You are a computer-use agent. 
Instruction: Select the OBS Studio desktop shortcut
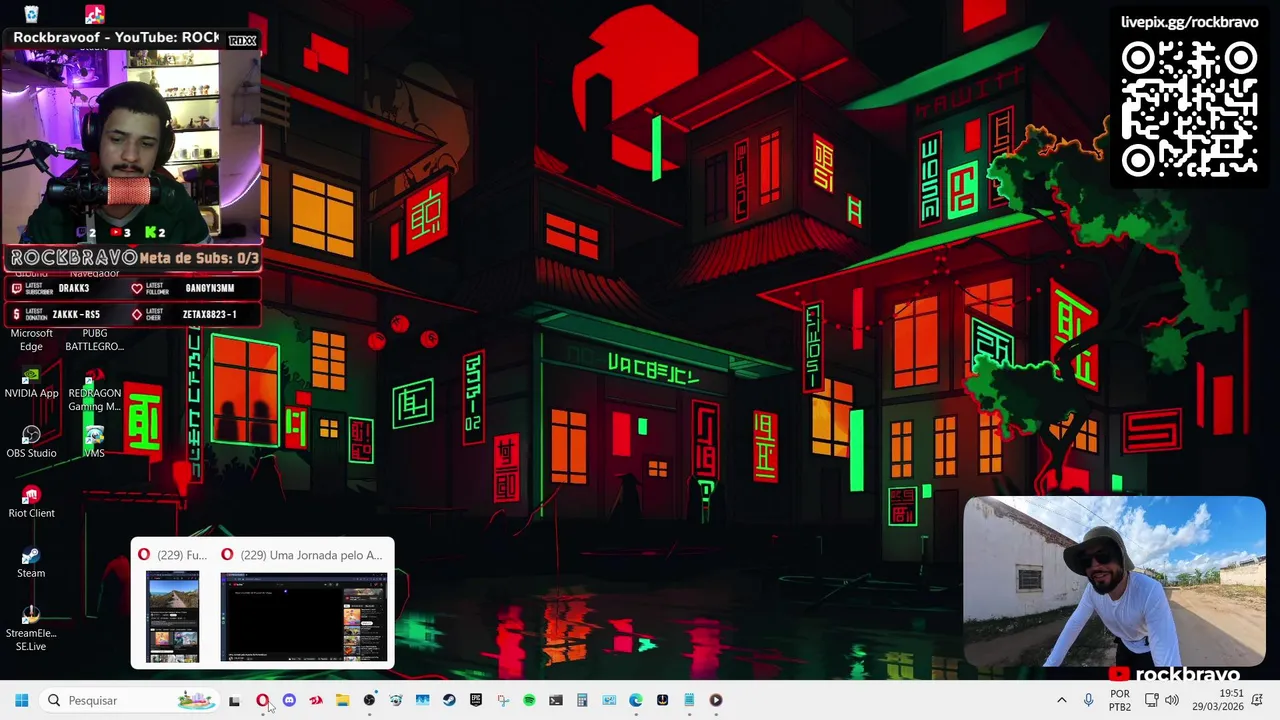pyautogui.click(x=31, y=442)
